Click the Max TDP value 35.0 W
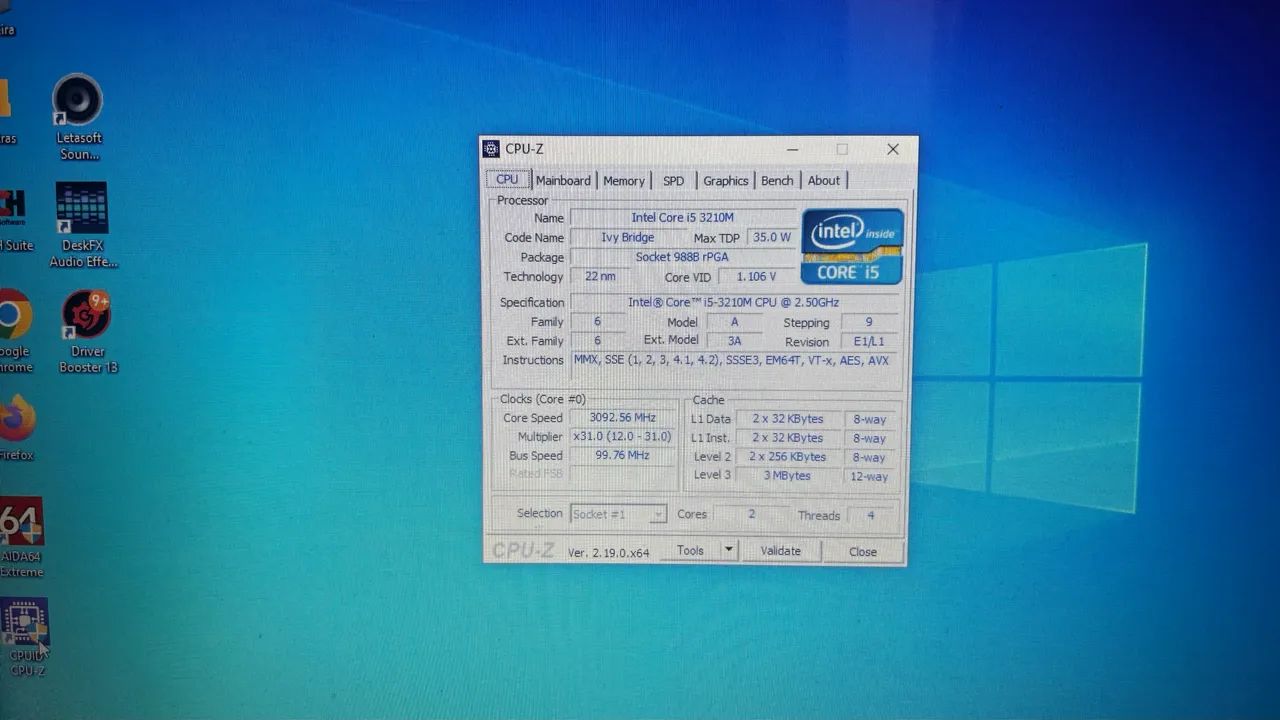The image size is (1280, 720). point(771,238)
